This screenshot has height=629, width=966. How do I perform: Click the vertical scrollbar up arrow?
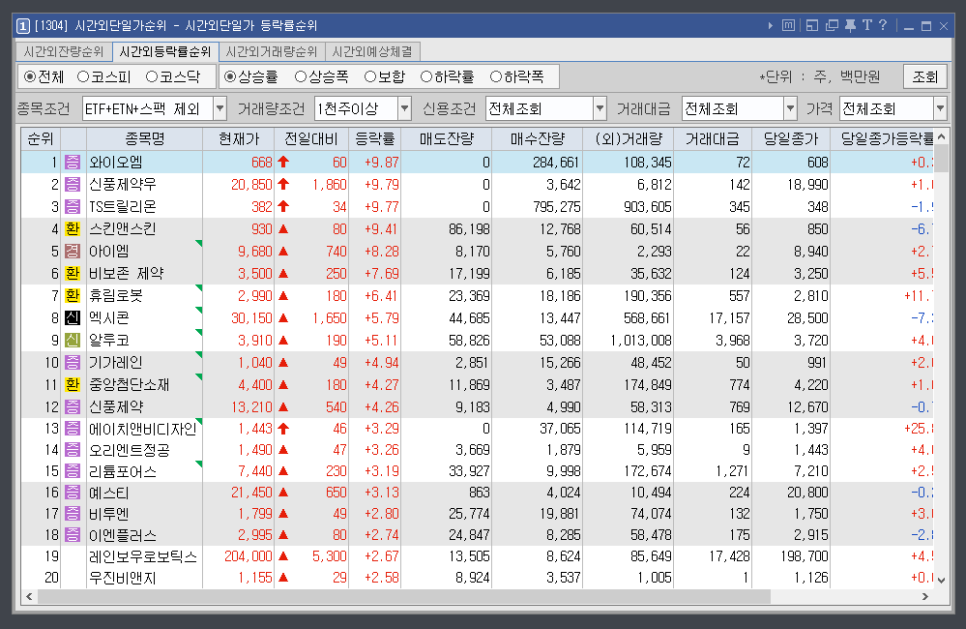(941, 137)
